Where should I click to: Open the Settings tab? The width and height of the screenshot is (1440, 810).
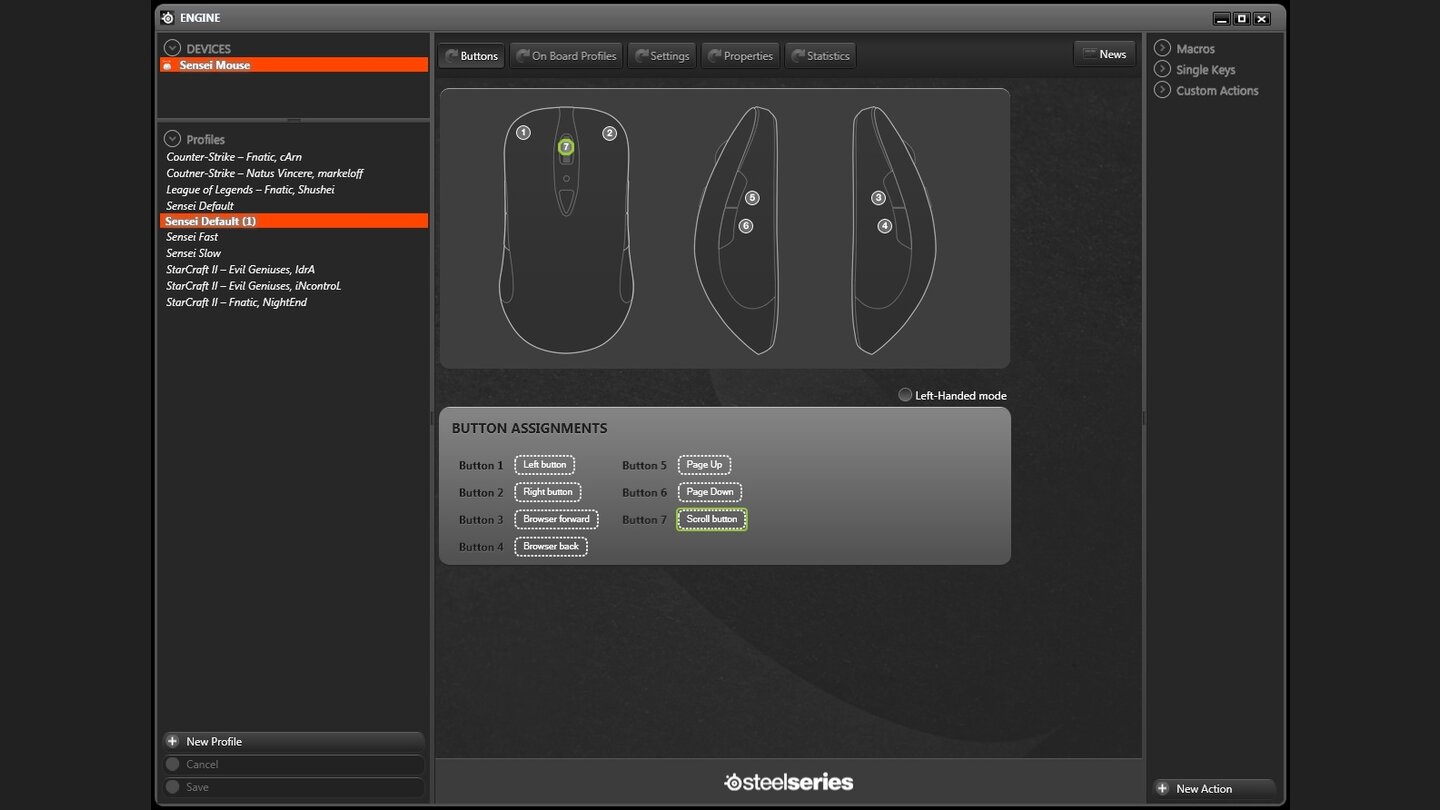661,56
